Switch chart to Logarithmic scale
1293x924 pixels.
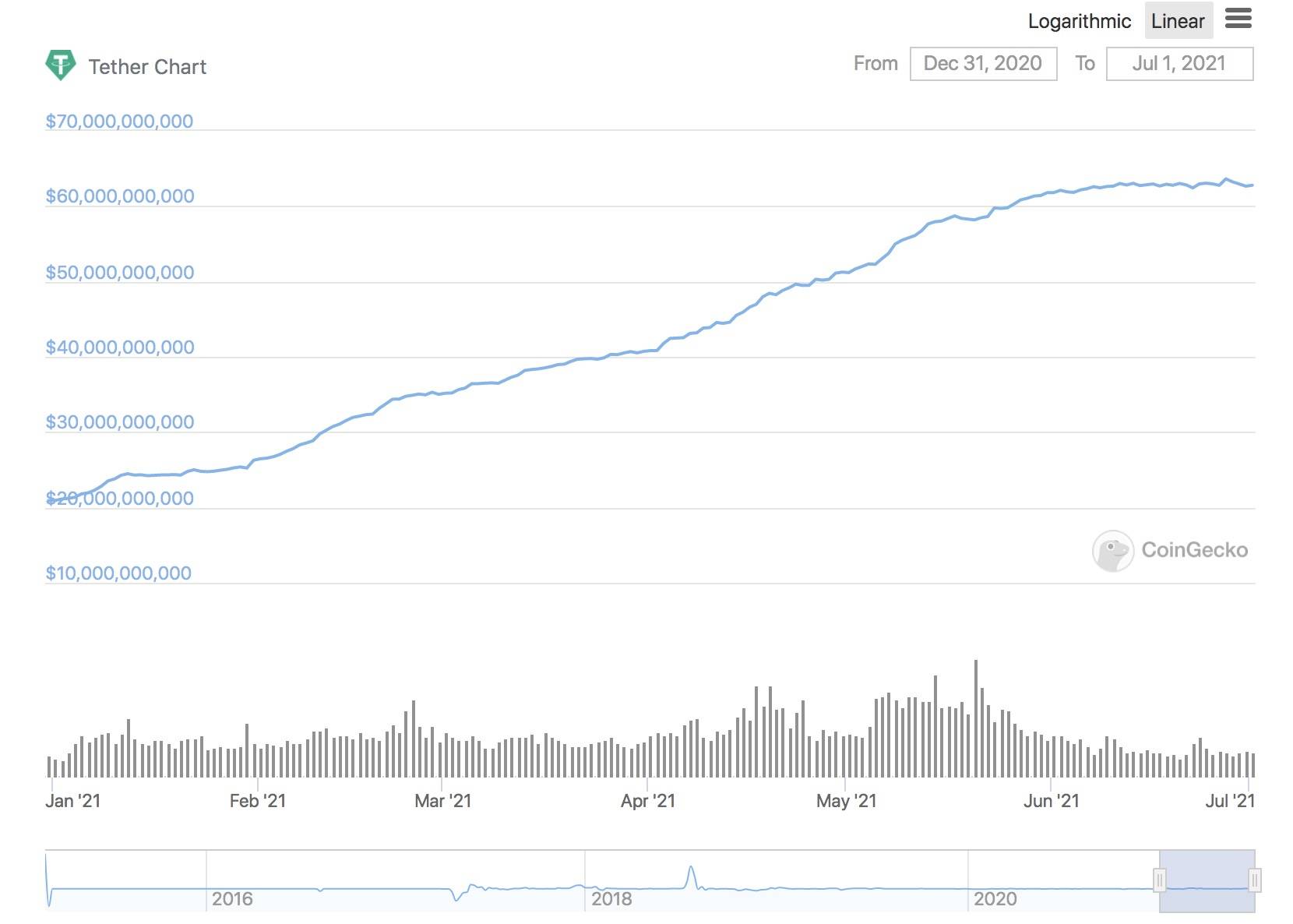pyautogui.click(x=1079, y=21)
